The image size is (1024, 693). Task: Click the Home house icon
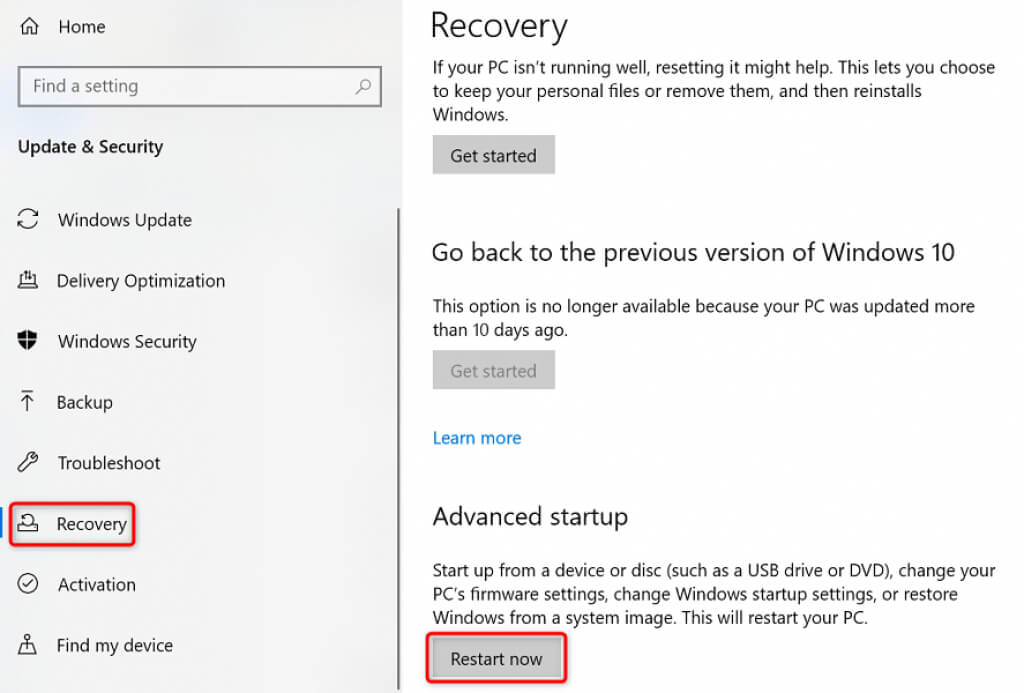click(x=28, y=28)
